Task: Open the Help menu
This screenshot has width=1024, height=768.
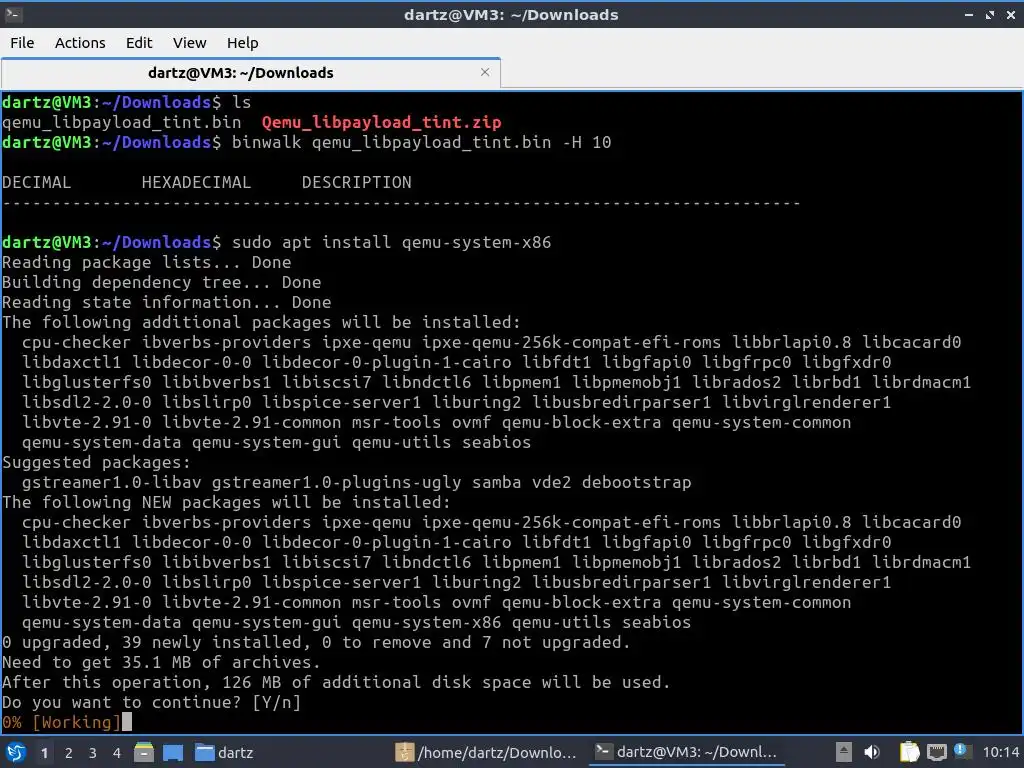Action: pyautogui.click(x=242, y=42)
